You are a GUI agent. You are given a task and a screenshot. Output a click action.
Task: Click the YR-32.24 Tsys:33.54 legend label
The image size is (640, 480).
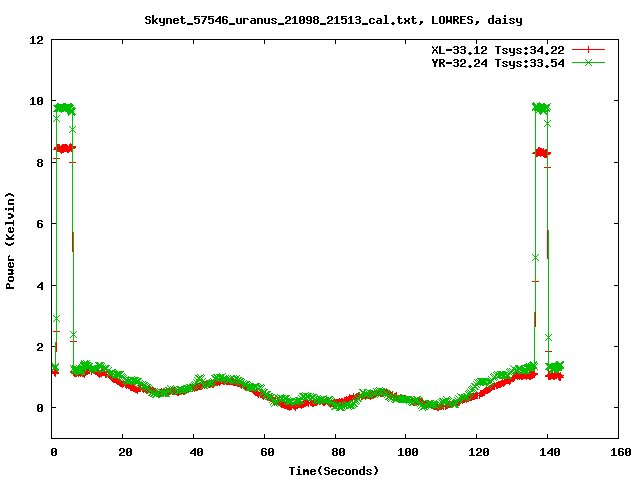tap(498, 63)
